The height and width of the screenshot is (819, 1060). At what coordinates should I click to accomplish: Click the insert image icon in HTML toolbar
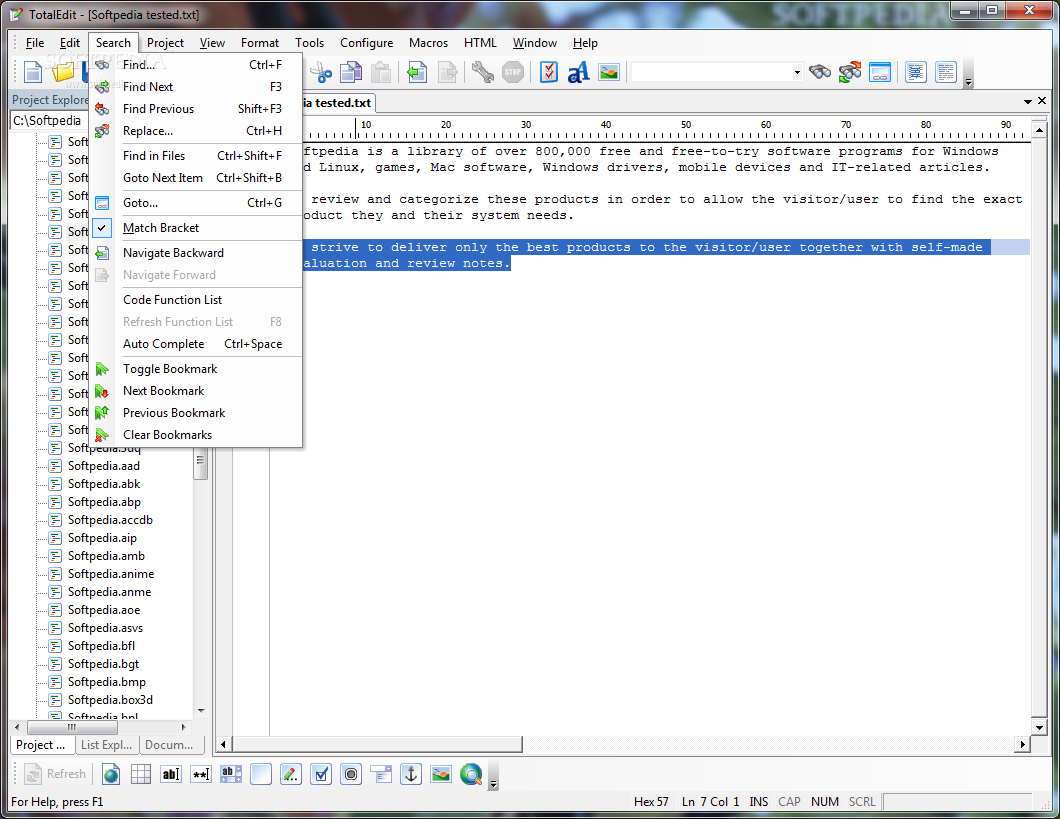(x=441, y=774)
